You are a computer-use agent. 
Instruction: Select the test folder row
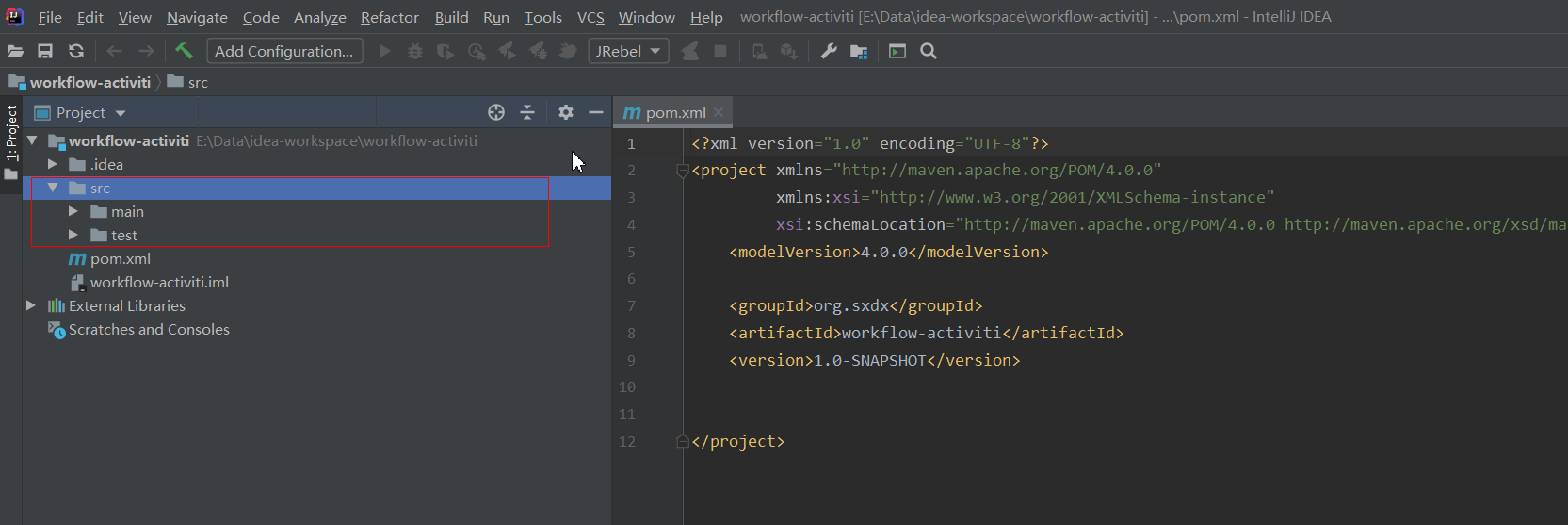pyautogui.click(x=316, y=235)
